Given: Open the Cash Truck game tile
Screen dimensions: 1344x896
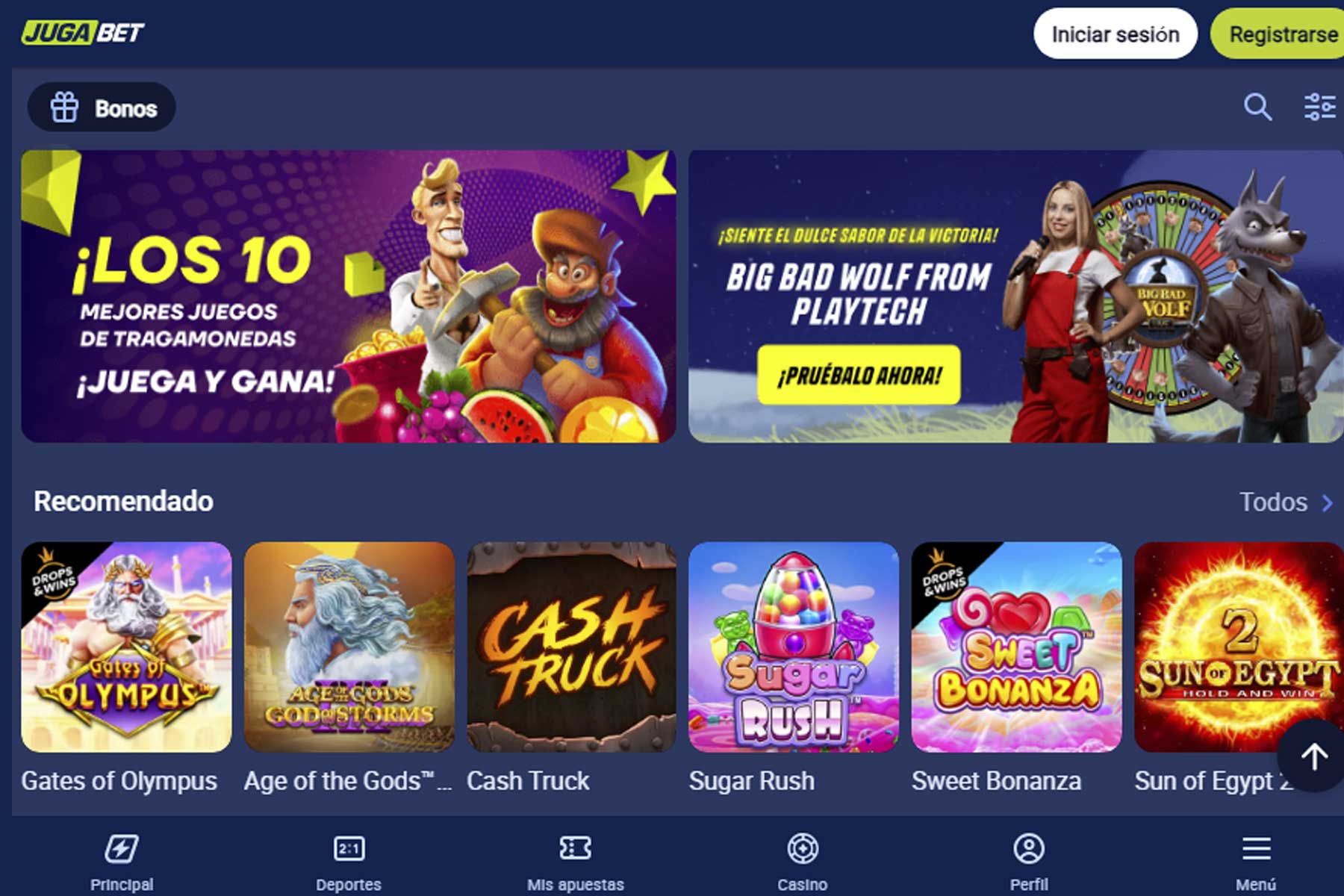Looking at the screenshot, I should tap(571, 647).
